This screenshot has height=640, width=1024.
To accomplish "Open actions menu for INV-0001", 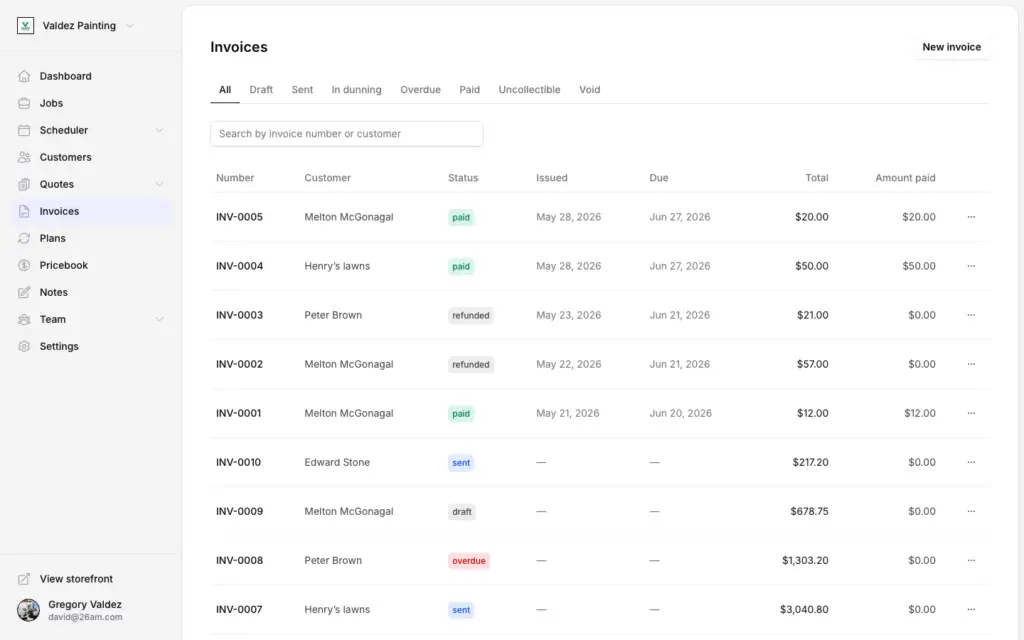I will [x=971, y=413].
